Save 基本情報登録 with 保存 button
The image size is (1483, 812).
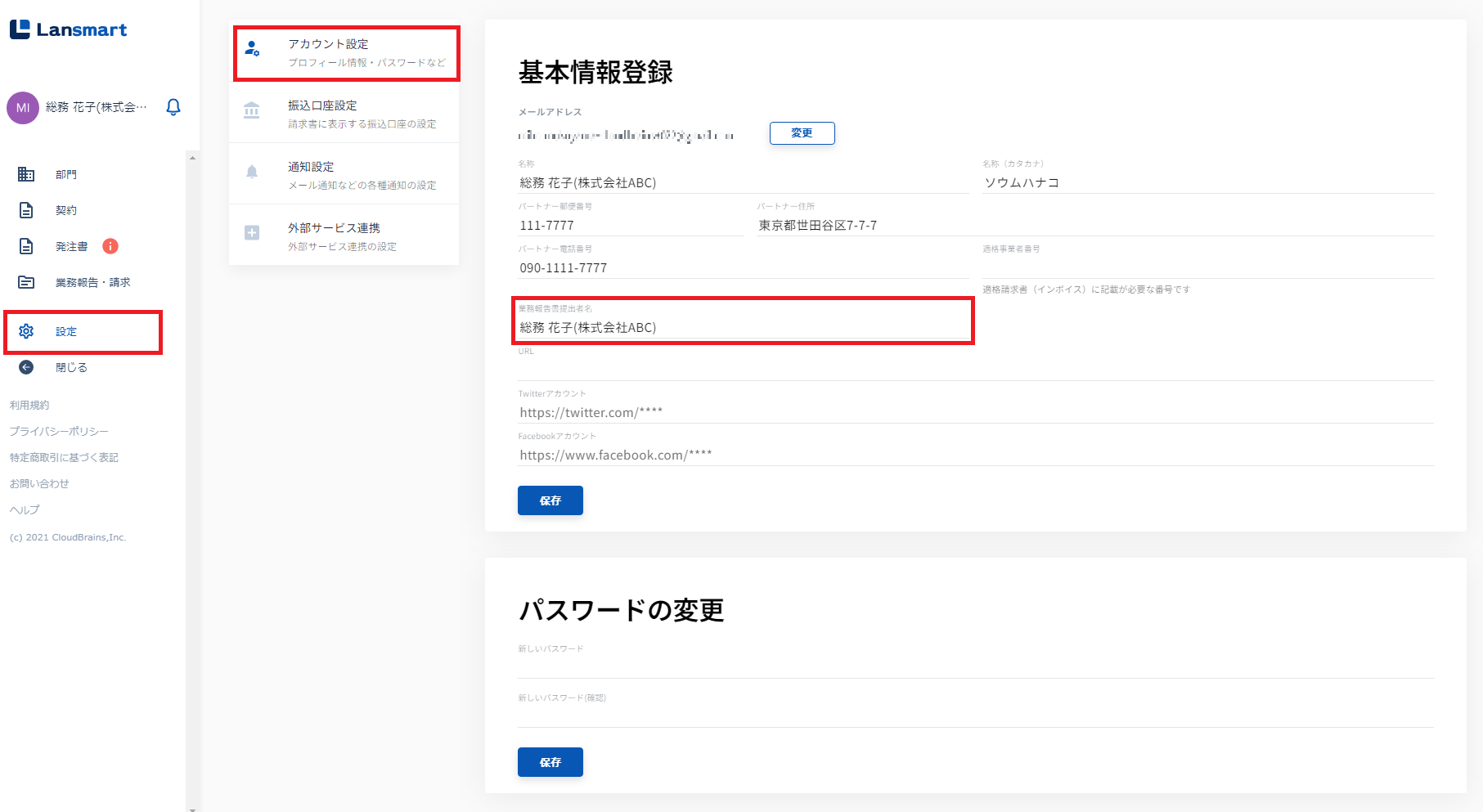click(550, 500)
